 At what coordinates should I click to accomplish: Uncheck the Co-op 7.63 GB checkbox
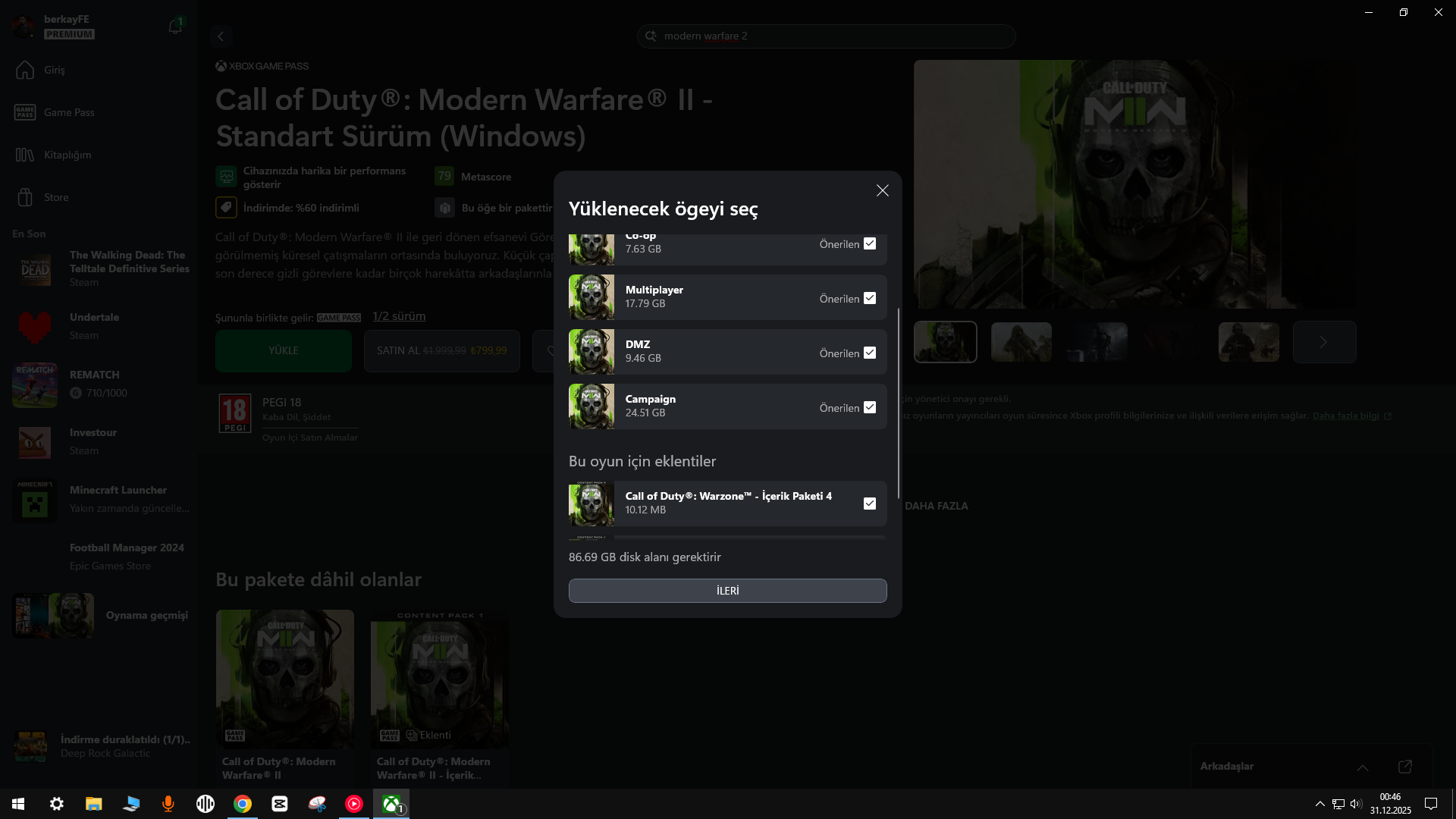(870, 243)
